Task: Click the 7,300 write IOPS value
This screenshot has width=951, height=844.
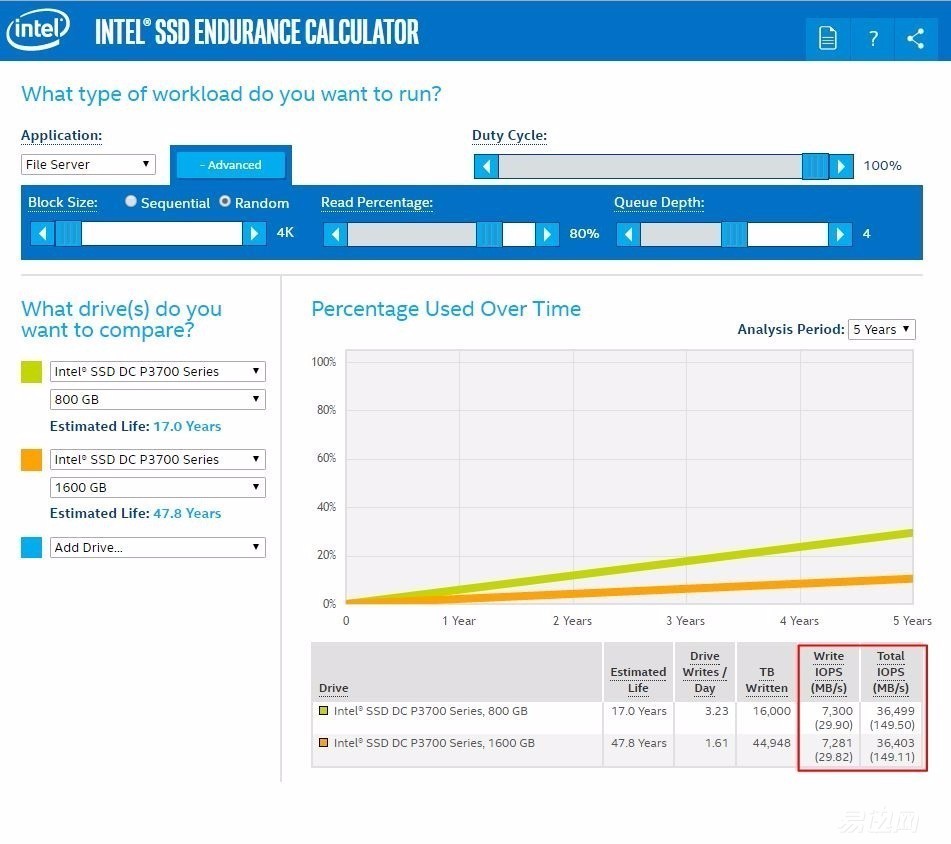Action: pos(837,711)
